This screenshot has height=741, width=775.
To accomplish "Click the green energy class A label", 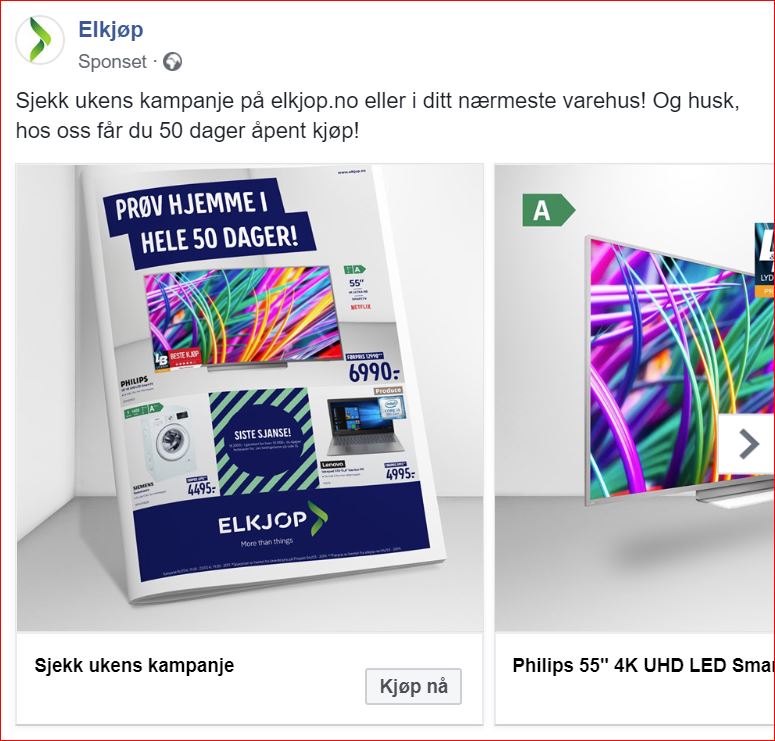I will [549, 211].
